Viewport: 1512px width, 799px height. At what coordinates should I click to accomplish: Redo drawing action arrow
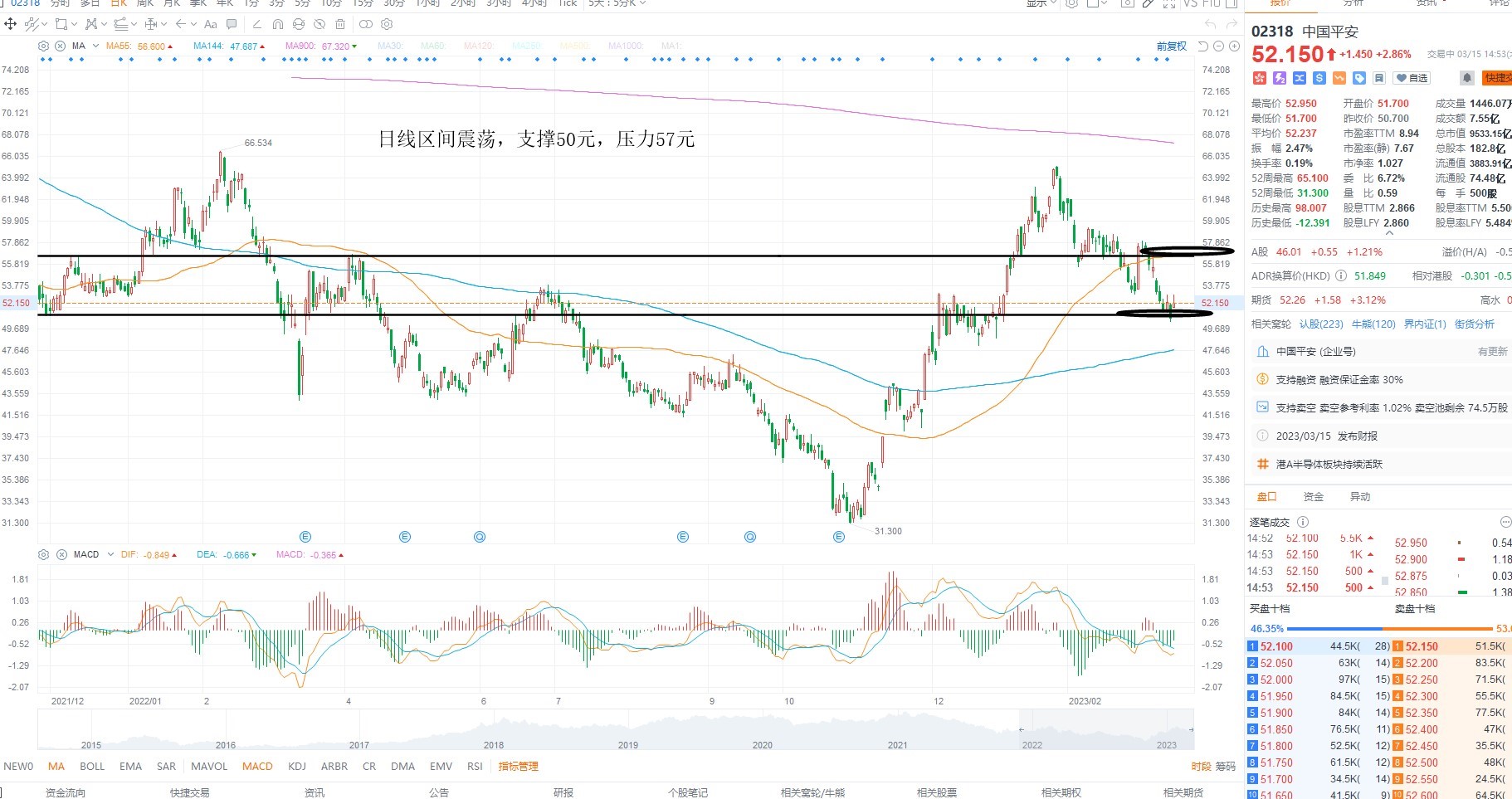[1232, 24]
